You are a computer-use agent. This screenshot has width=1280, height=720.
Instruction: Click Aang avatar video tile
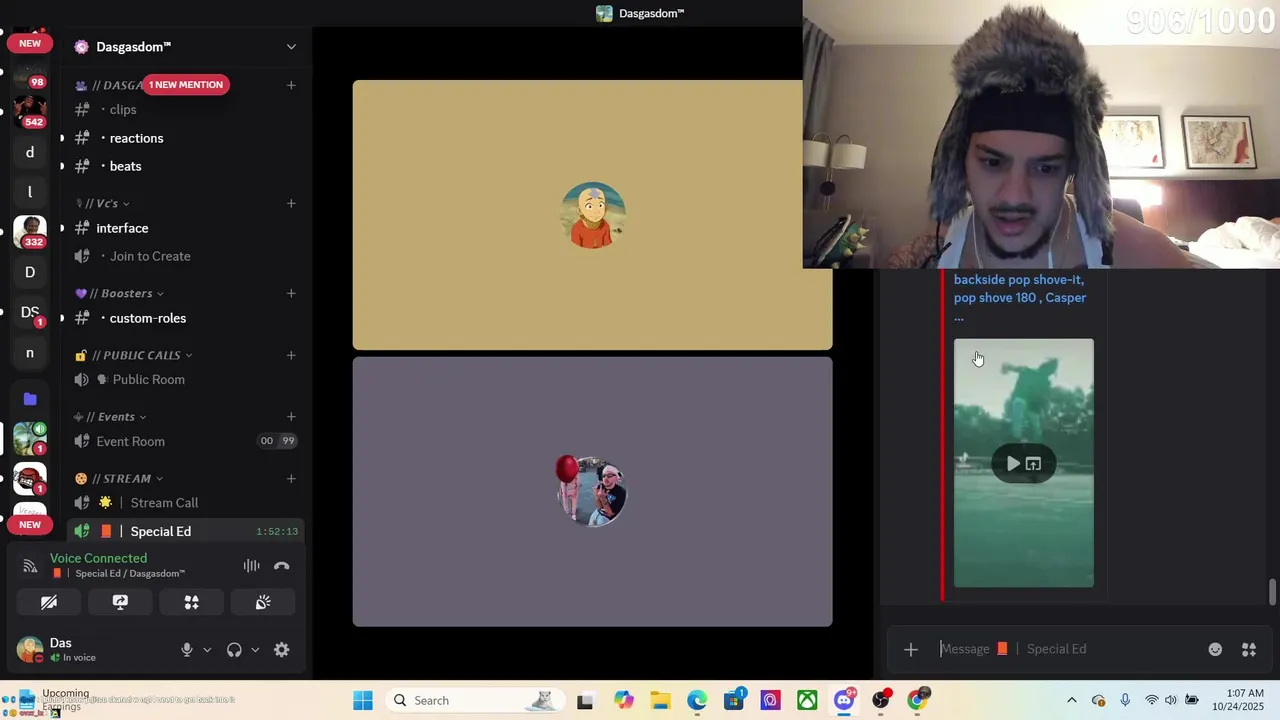tap(592, 215)
